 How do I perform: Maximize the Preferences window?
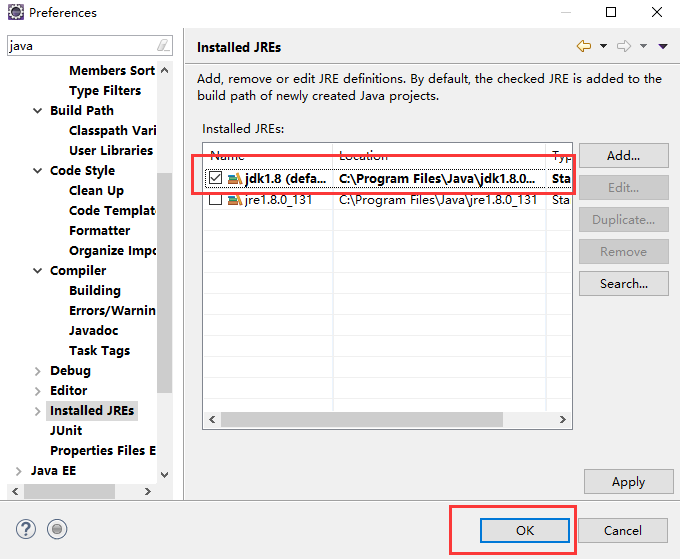[611, 12]
